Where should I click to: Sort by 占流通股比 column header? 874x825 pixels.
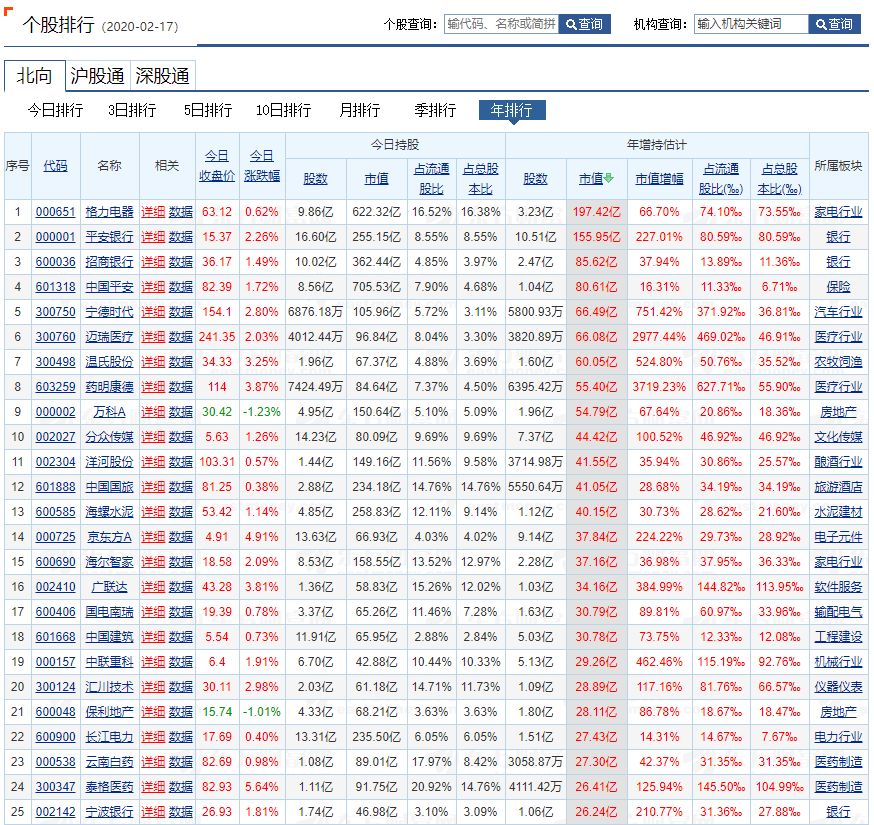[431, 178]
